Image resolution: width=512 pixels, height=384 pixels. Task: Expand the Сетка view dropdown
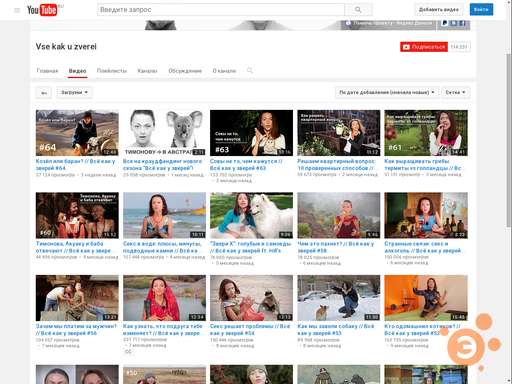pyautogui.click(x=456, y=92)
